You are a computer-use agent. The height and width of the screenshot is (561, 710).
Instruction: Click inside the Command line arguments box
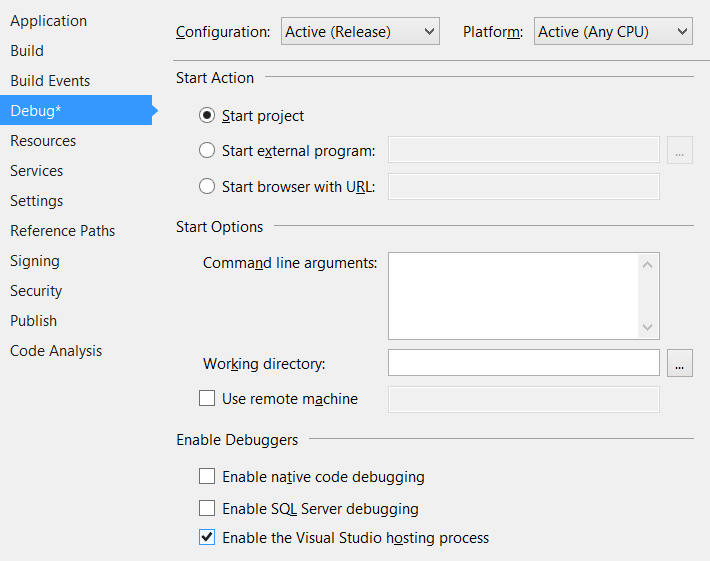(512, 296)
